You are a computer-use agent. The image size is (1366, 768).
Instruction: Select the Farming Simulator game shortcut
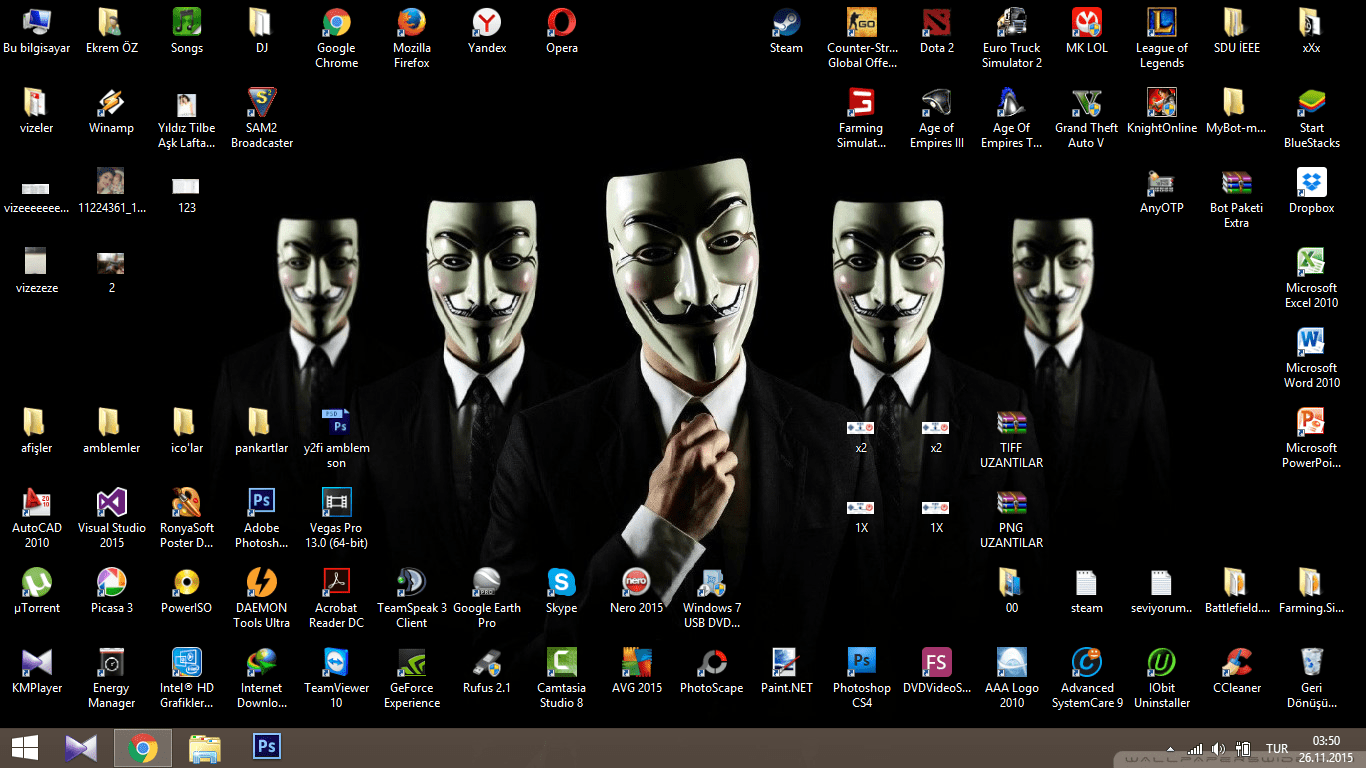(x=862, y=118)
